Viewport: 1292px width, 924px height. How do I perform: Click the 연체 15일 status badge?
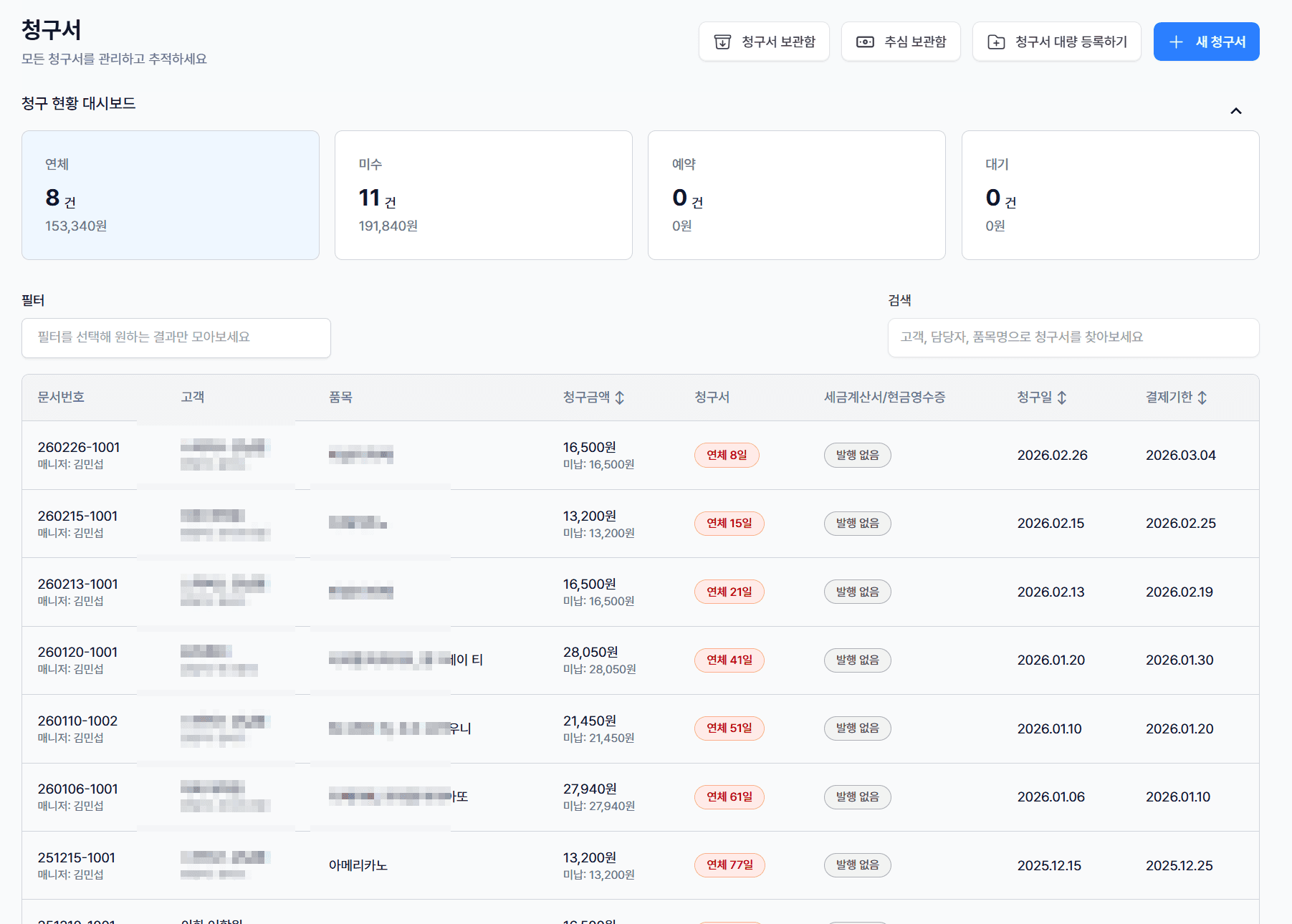pos(729,524)
